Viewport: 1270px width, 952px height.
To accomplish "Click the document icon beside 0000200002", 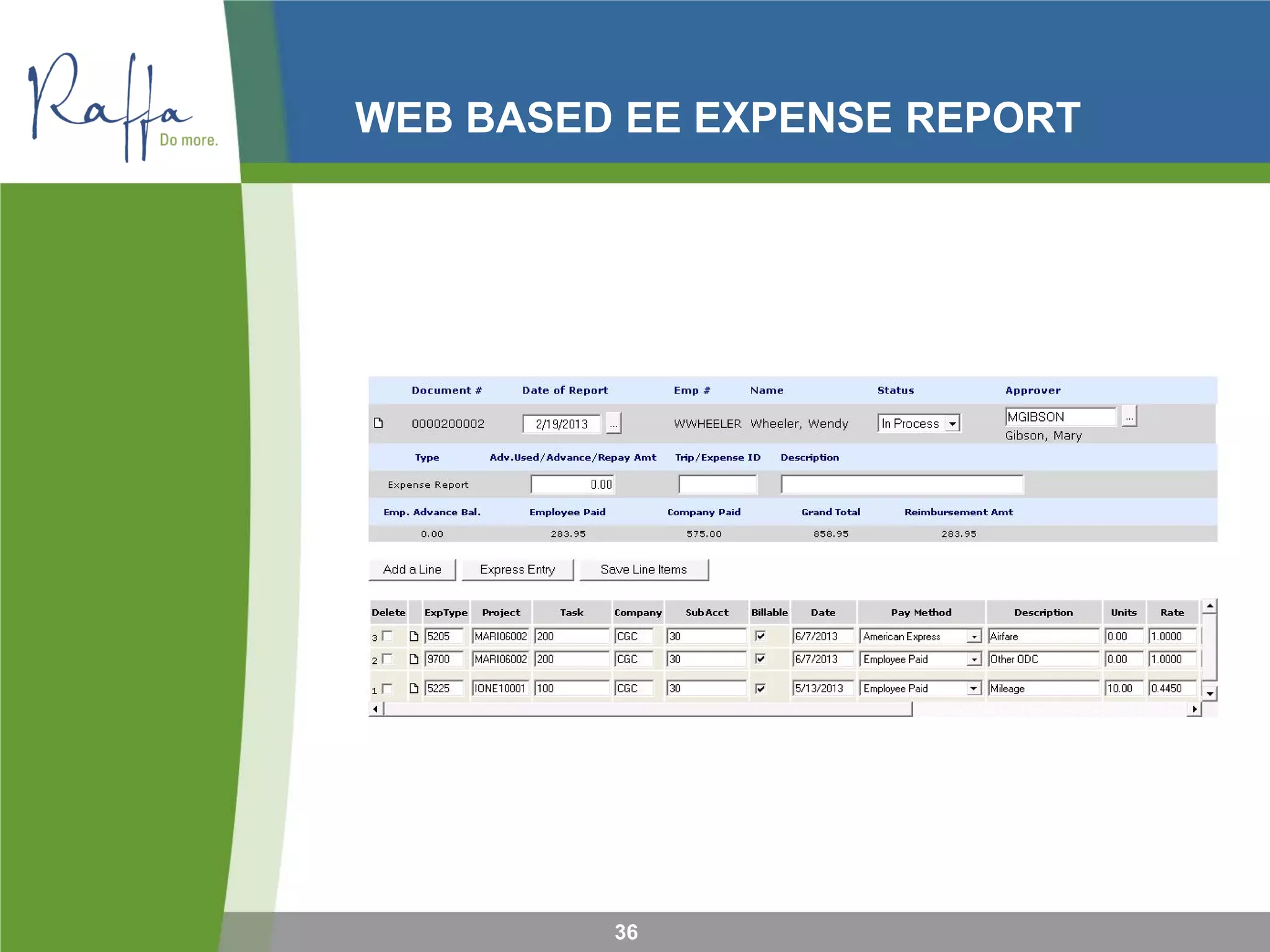I will click(378, 423).
